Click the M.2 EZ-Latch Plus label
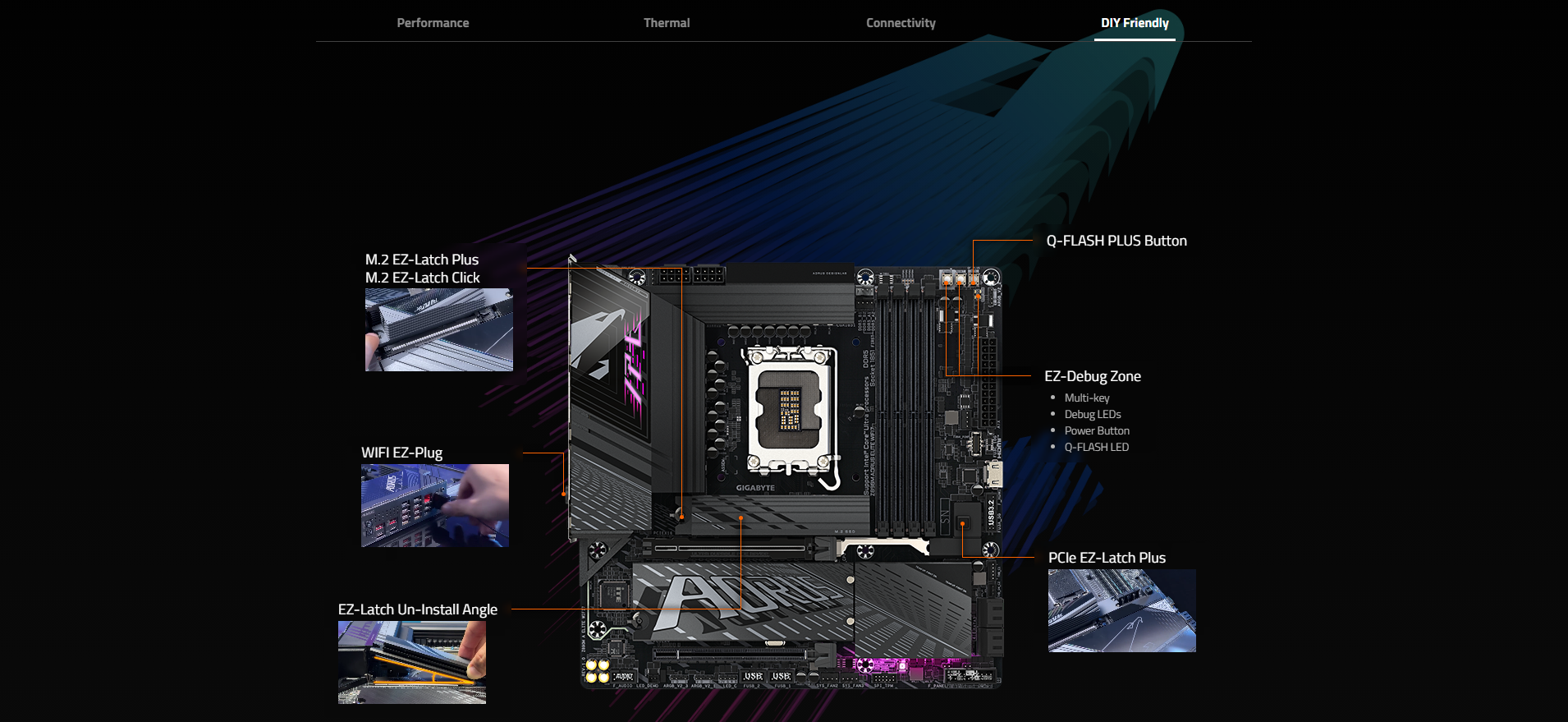This screenshot has width=1568, height=722. tap(422, 260)
